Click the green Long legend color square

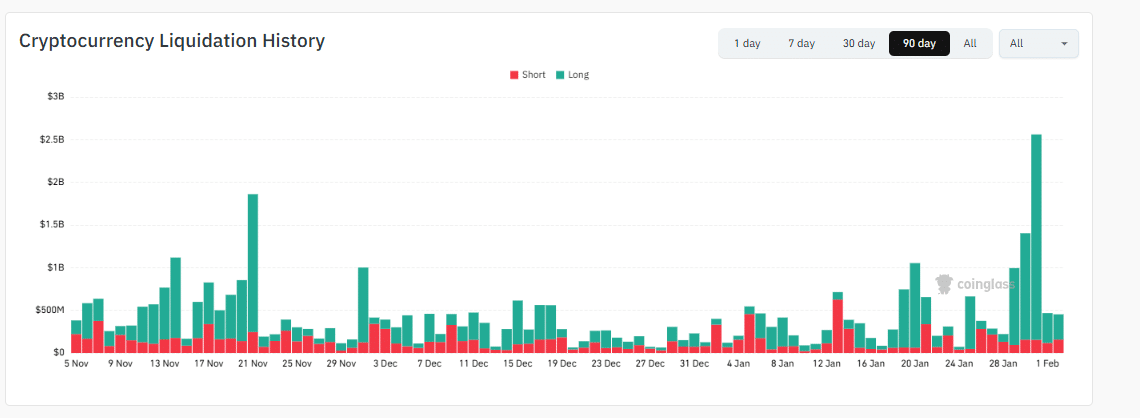coord(561,75)
